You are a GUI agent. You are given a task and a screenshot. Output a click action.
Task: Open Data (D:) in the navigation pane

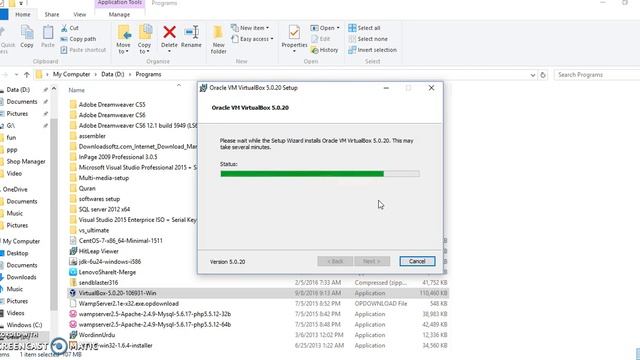[x=18, y=90]
